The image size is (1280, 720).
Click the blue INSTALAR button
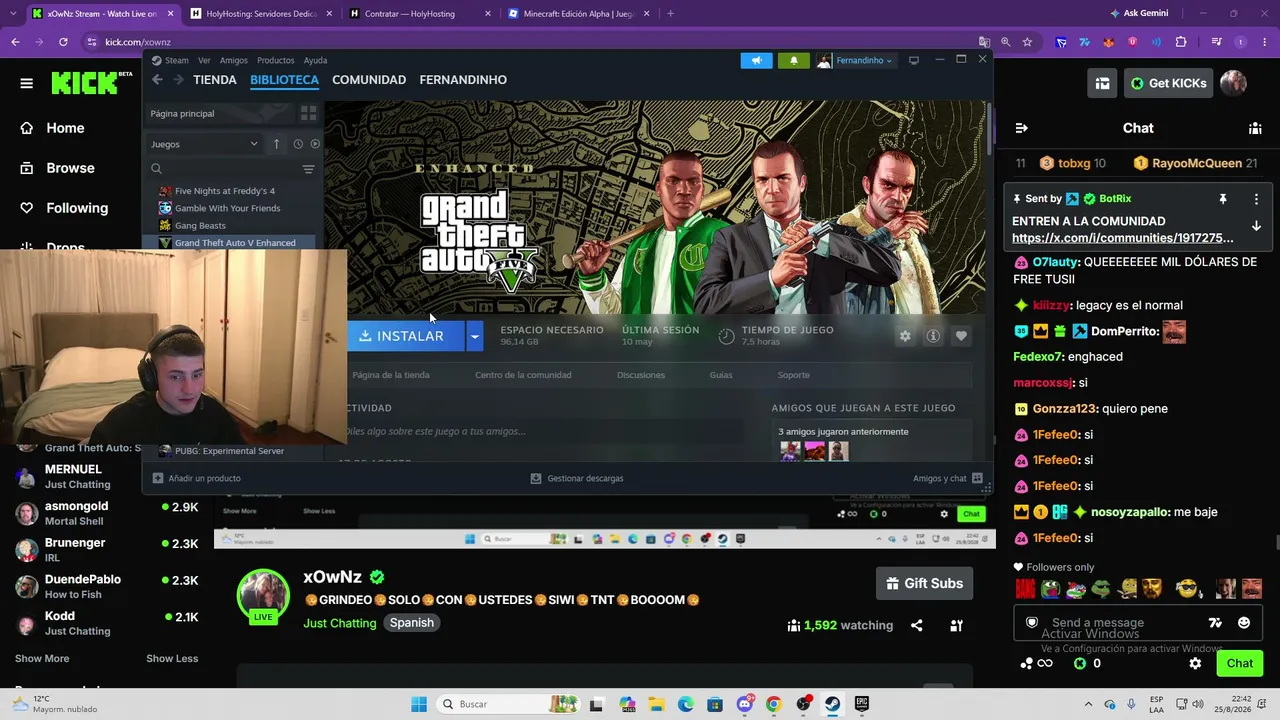405,336
